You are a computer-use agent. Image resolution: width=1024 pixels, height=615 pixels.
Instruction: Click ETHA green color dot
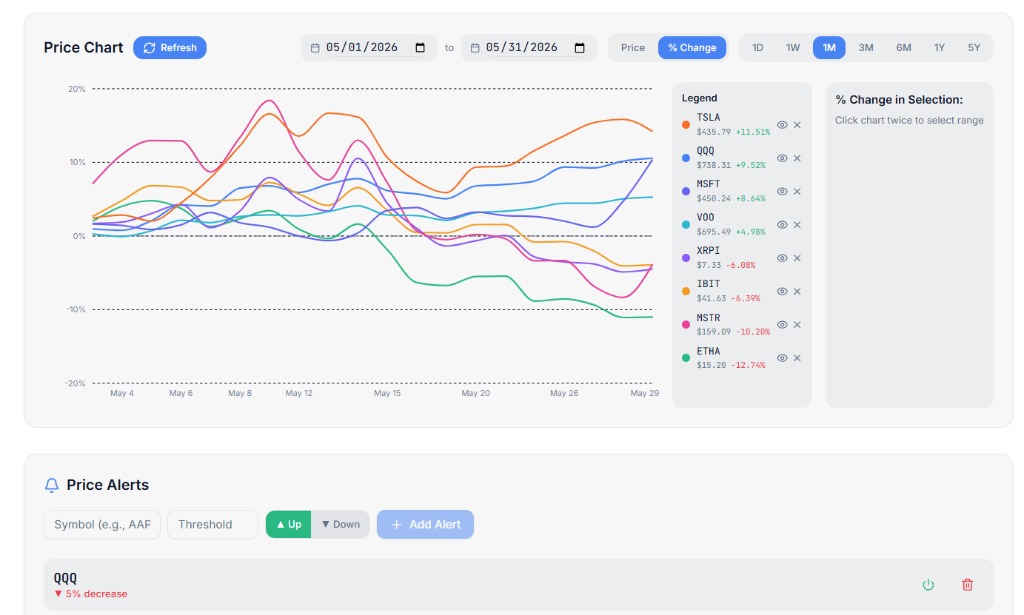click(686, 358)
